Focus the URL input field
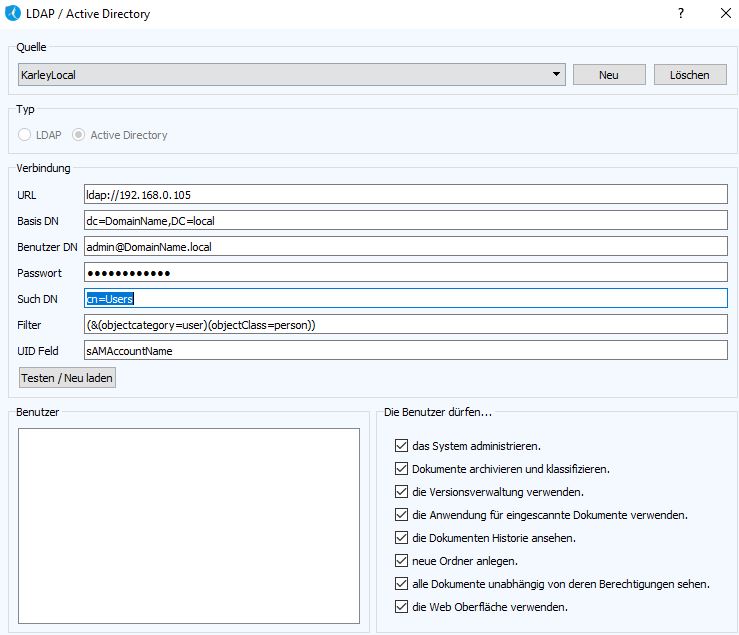The image size is (739, 635). point(406,194)
